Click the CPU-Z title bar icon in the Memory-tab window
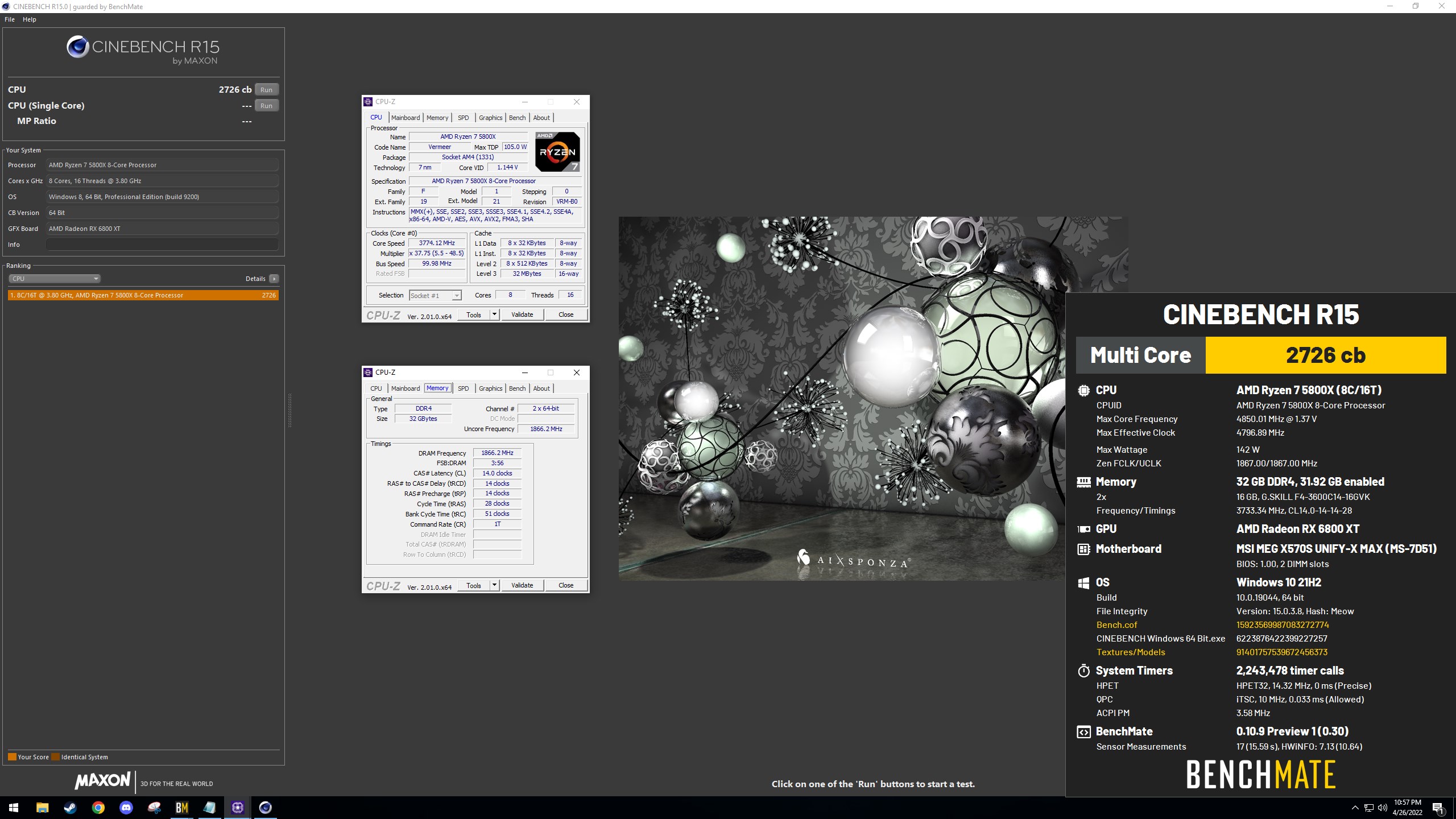Image resolution: width=1456 pixels, height=819 pixels. pos(368,373)
